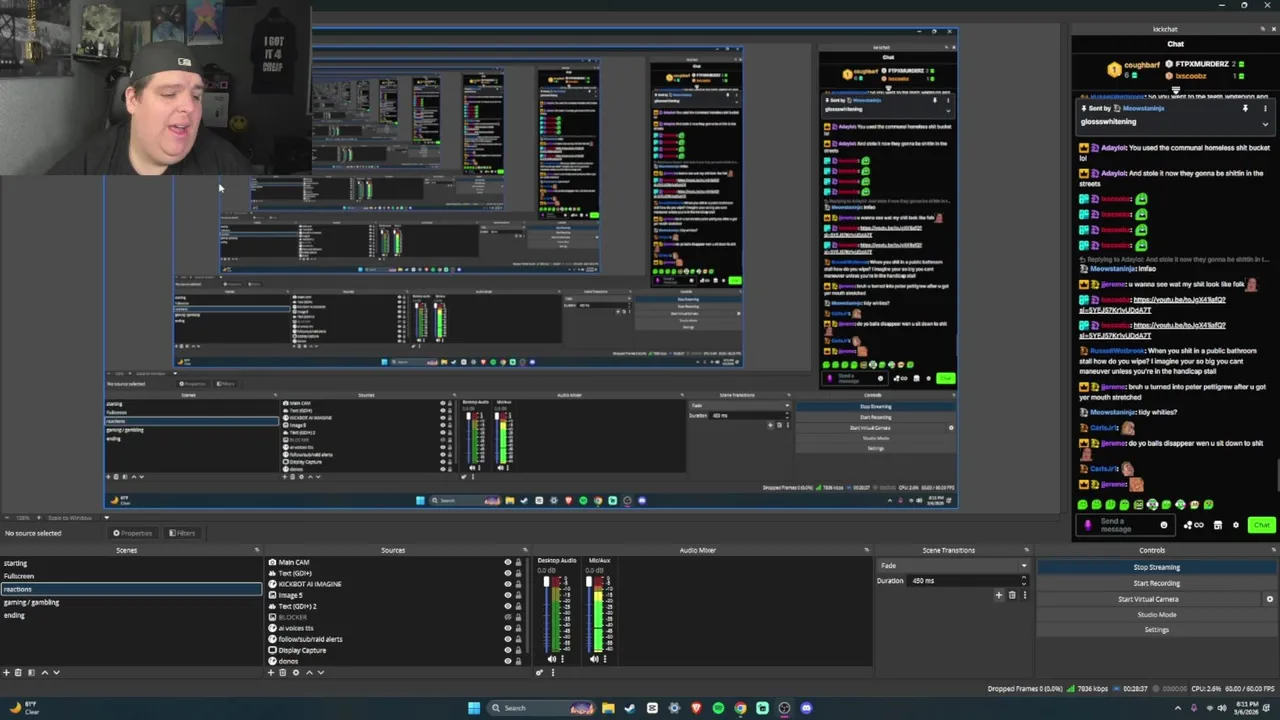Move scene up with arrow icon

44,672
